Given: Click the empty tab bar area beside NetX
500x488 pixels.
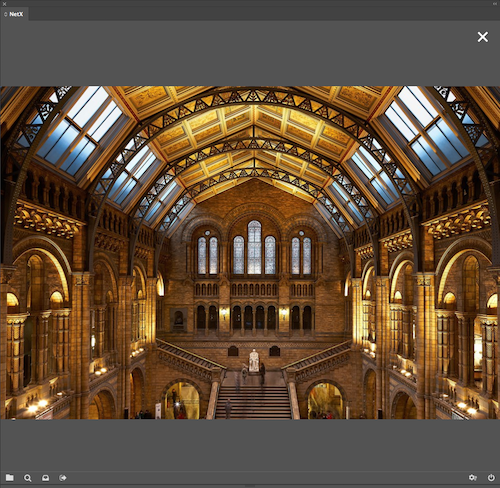Looking at the screenshot, I should 264,14.
